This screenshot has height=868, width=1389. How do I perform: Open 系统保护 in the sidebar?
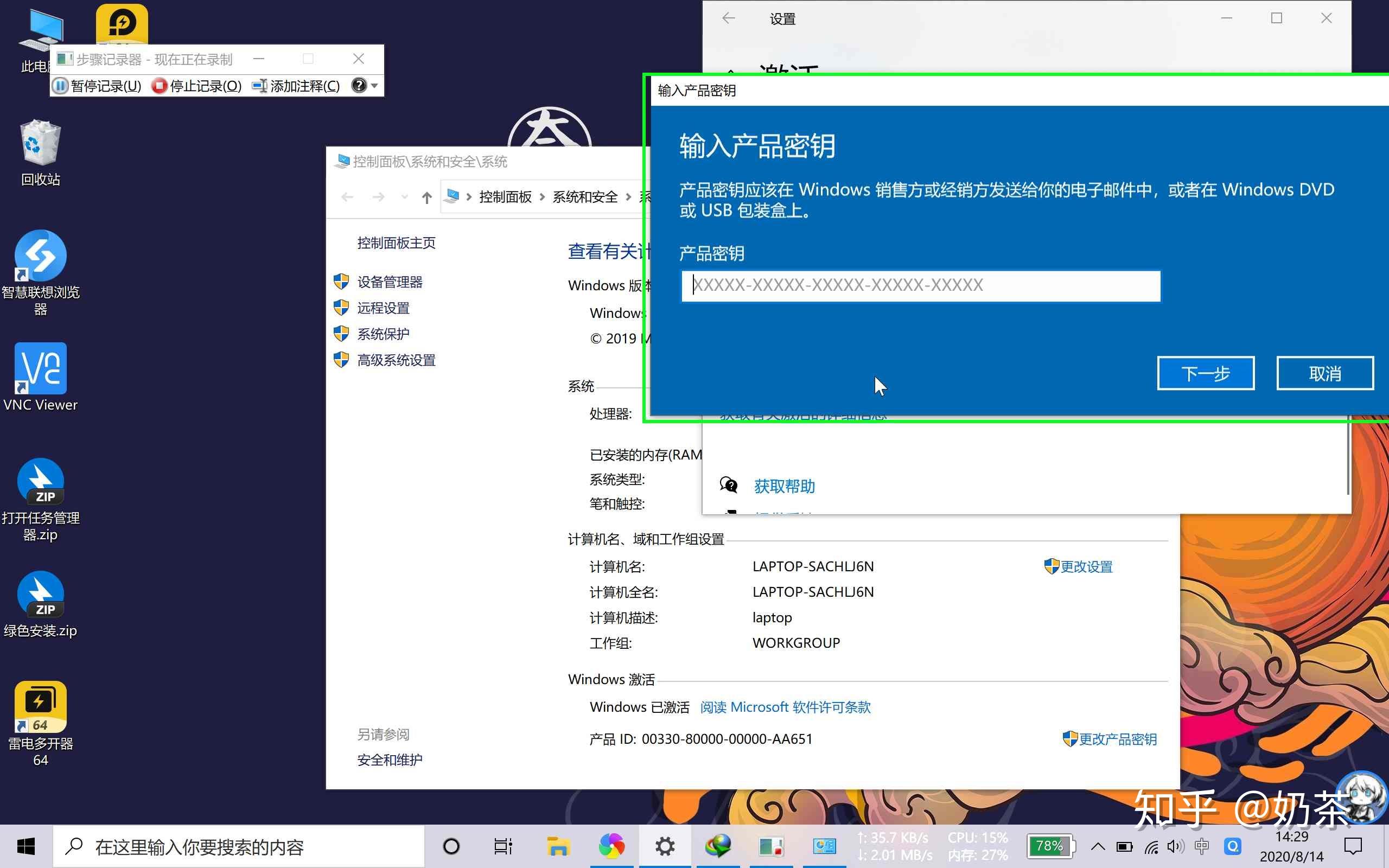coord(384,334)
